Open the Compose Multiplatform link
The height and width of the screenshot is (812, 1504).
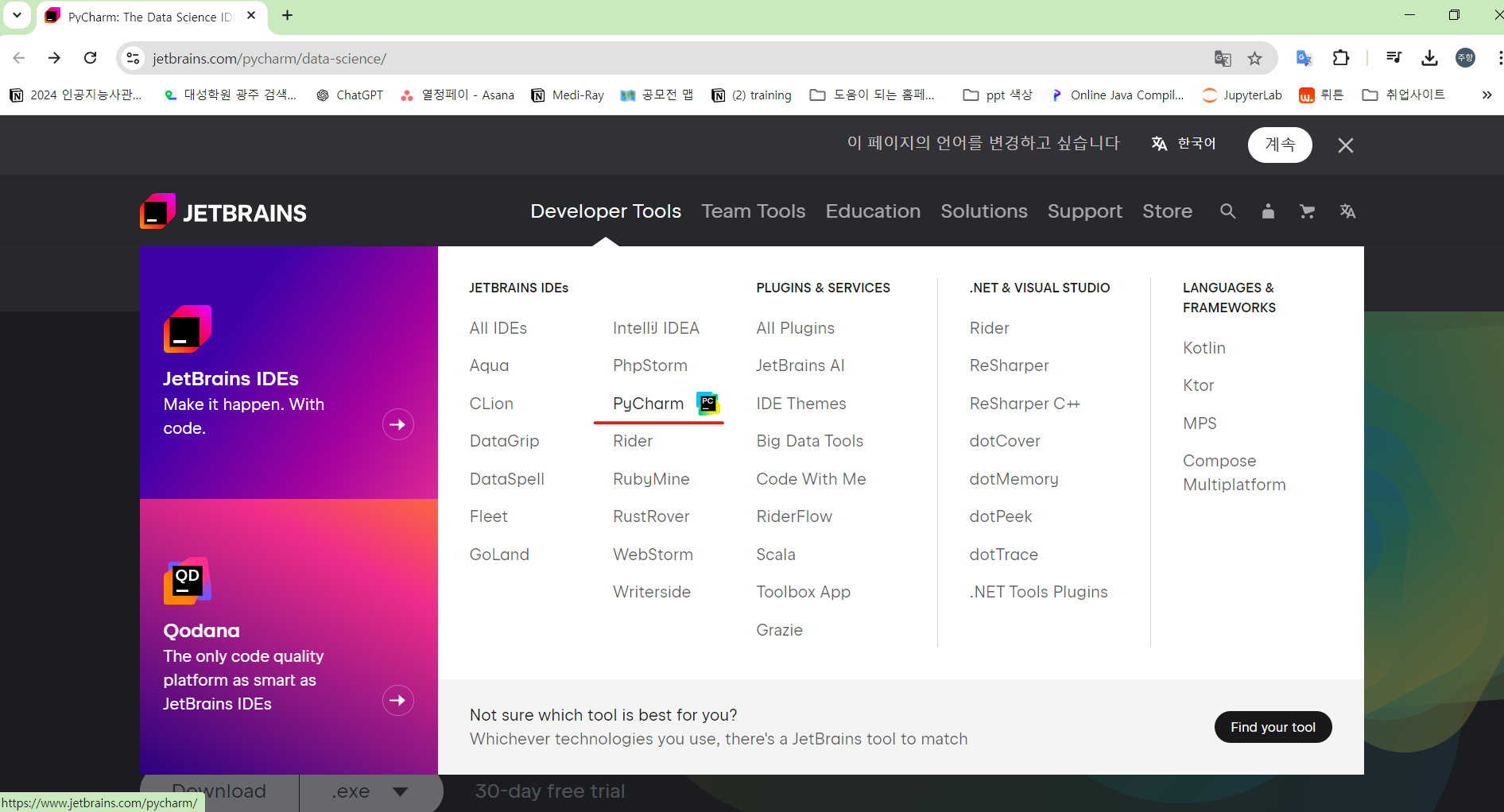(x=1235, y=473)
